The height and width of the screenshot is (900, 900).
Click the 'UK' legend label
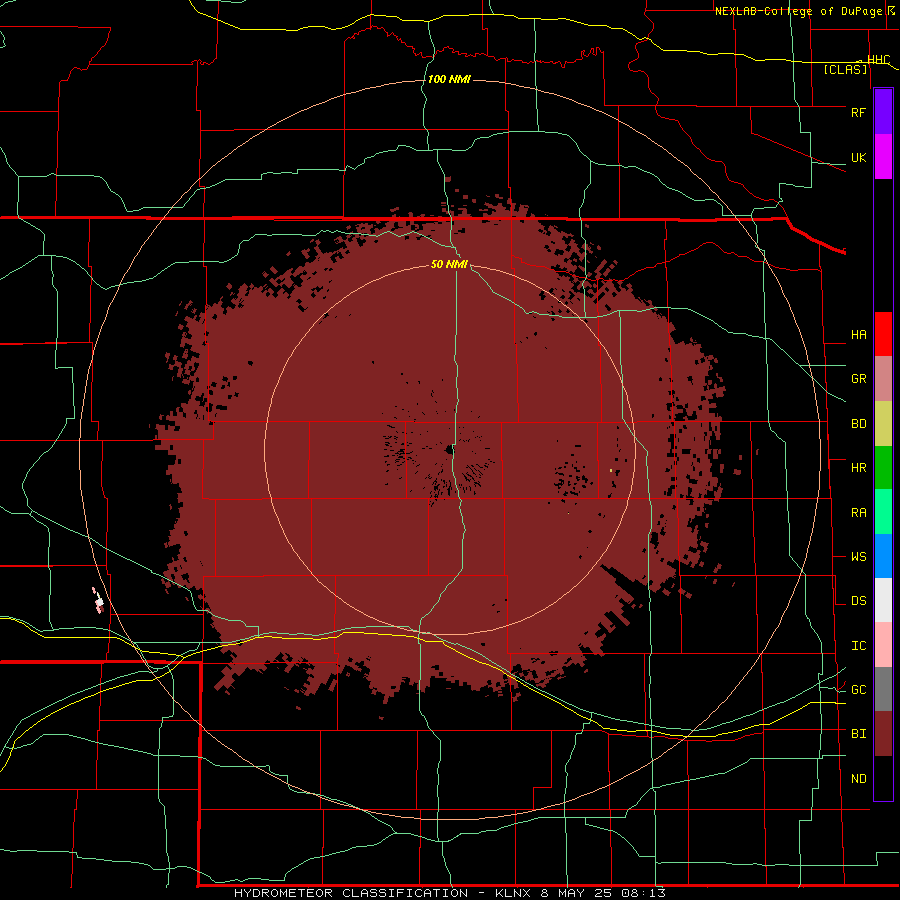(x=858, y=157)
